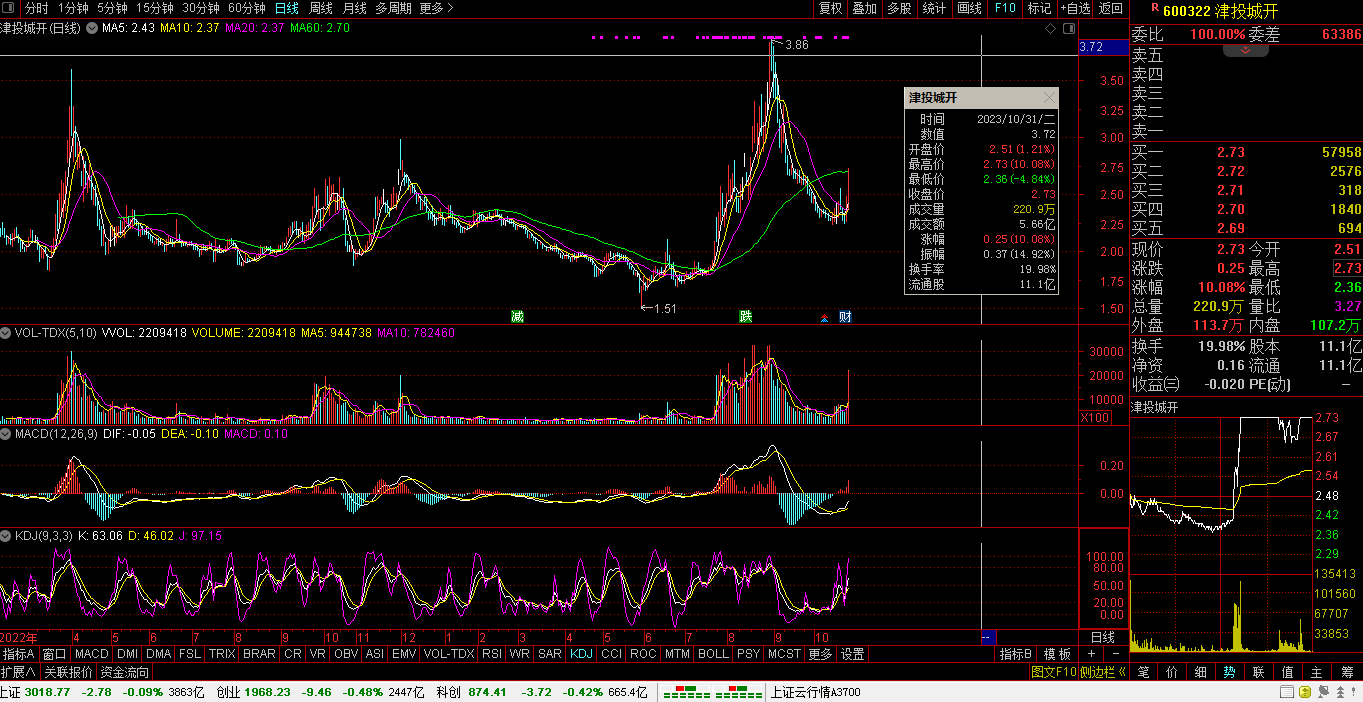This screenshot has height=702, width=1363.
Task: Open the K-line settings dropdown beside 津投城开(日线)
Action: (93, 28)
